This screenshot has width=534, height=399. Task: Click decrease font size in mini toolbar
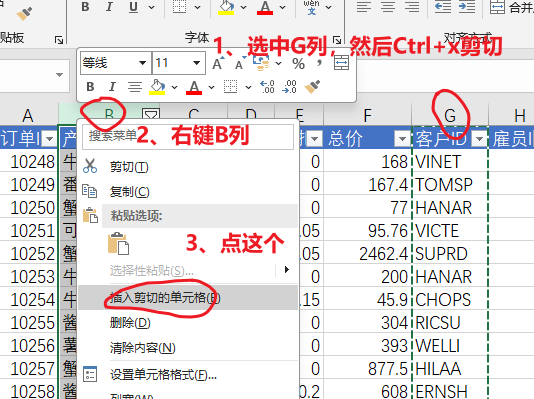[240, 63]
